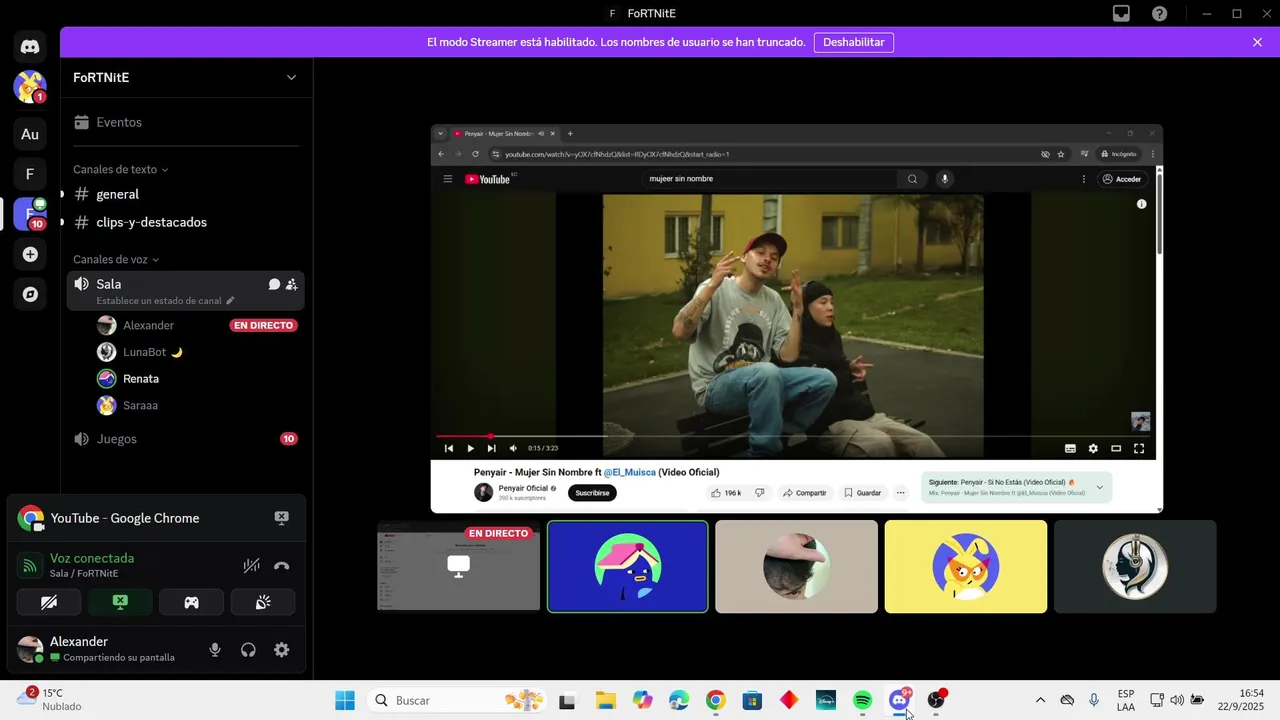The image size is (1280, 720).
Task: Open Spotify from the taskbar
Action: point(863,700)
